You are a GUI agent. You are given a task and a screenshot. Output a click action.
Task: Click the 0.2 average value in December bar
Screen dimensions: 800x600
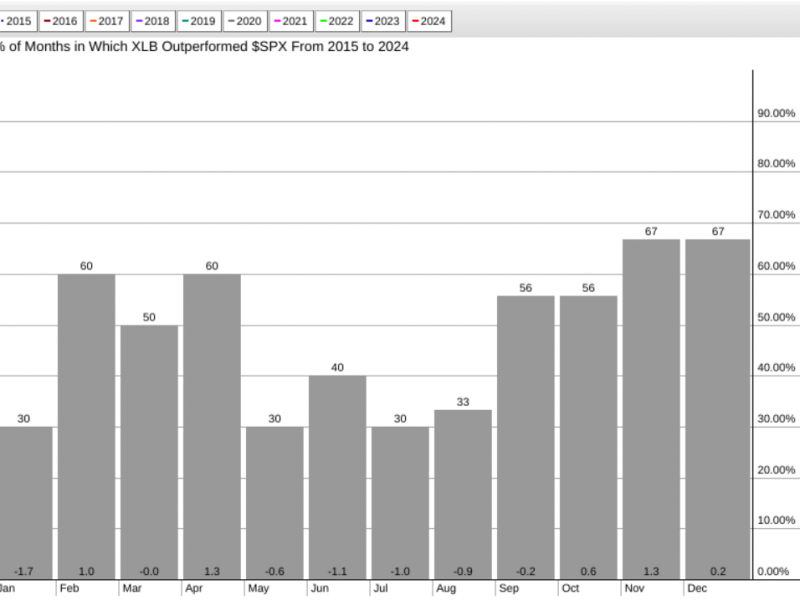(717, 571)
